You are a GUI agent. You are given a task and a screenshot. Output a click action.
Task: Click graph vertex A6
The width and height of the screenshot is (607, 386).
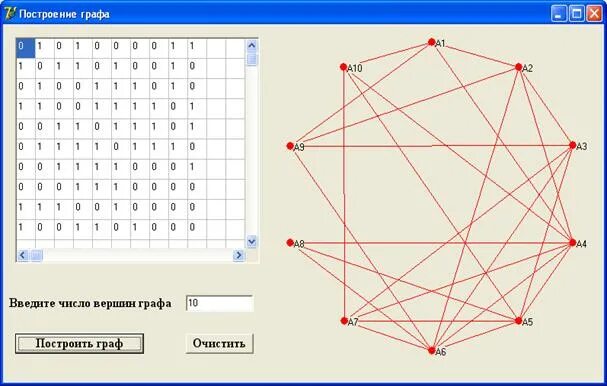coord(432,351)
